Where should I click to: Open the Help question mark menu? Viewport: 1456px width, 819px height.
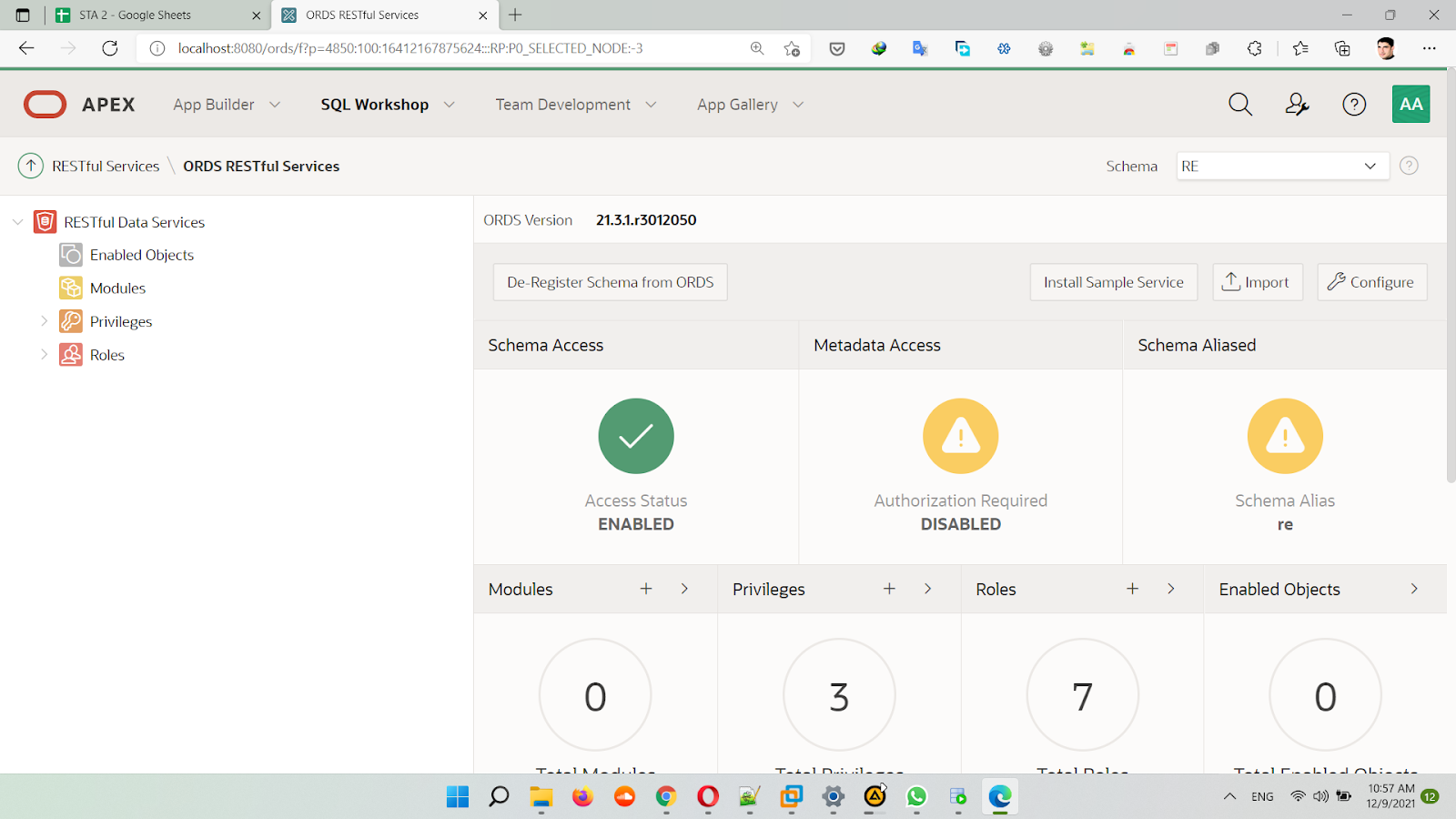coord(1354,105)
